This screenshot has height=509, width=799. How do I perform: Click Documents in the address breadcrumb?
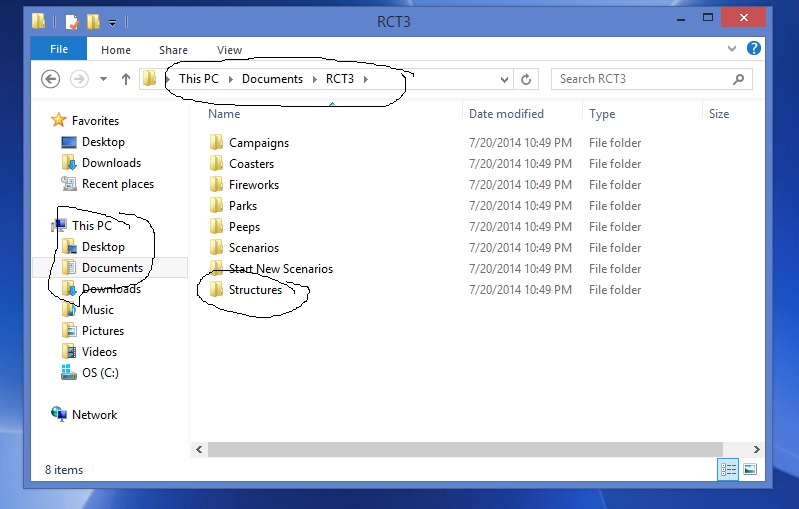(x=272, y=79)
